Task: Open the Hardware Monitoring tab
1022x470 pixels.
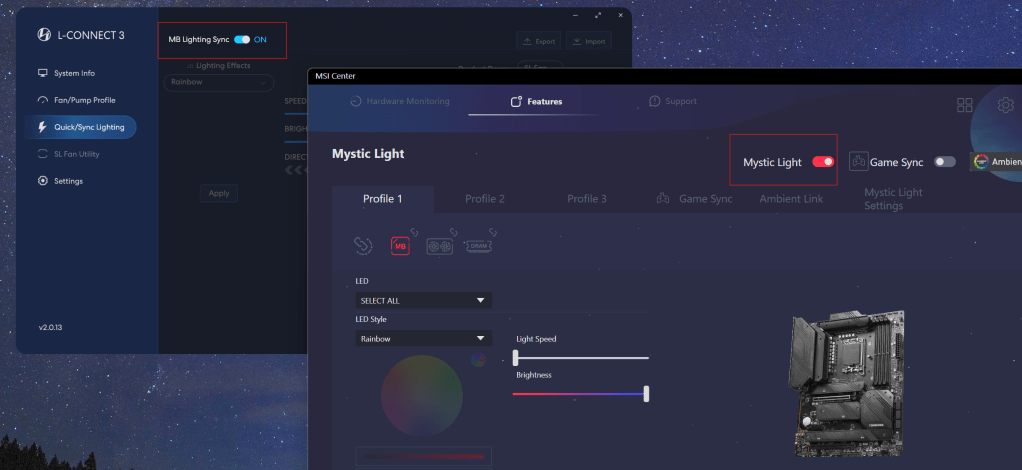Action: 400,101
